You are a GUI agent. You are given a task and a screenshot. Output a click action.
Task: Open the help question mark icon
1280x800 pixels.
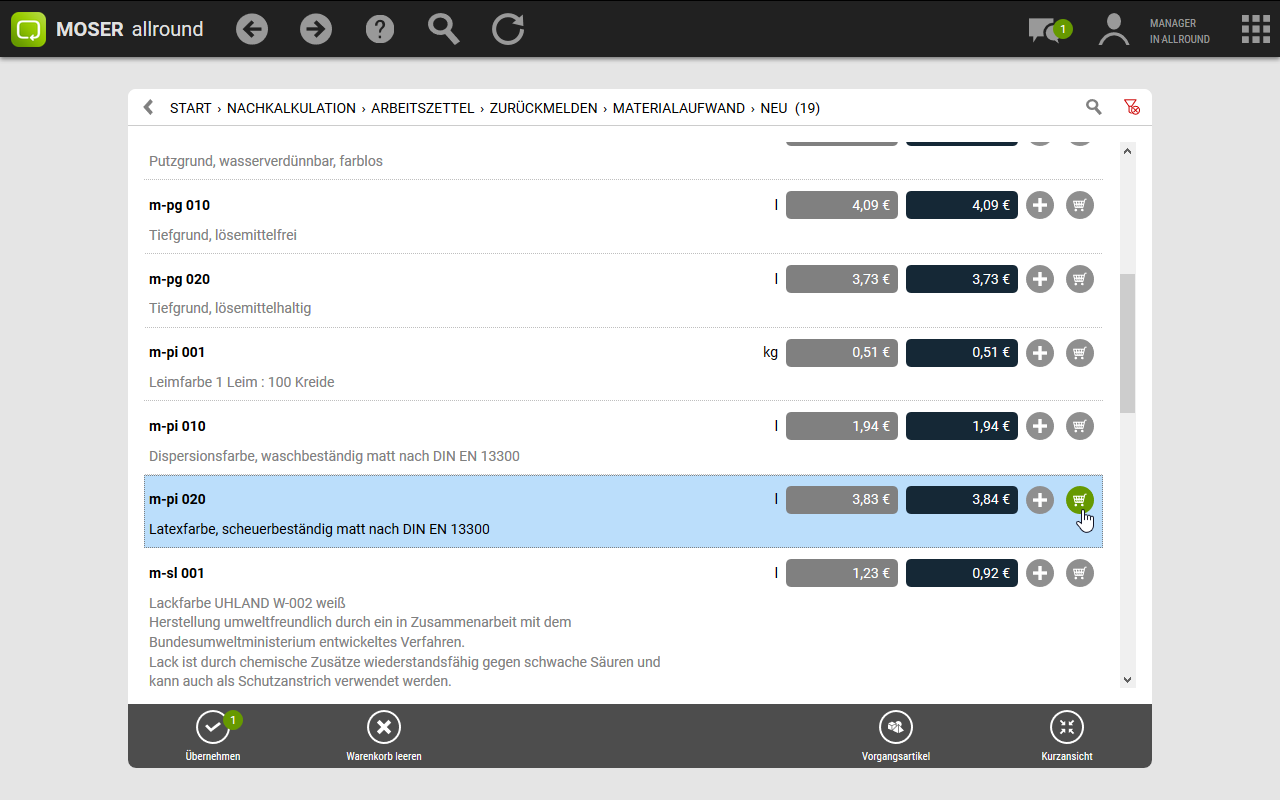[380, 29]
